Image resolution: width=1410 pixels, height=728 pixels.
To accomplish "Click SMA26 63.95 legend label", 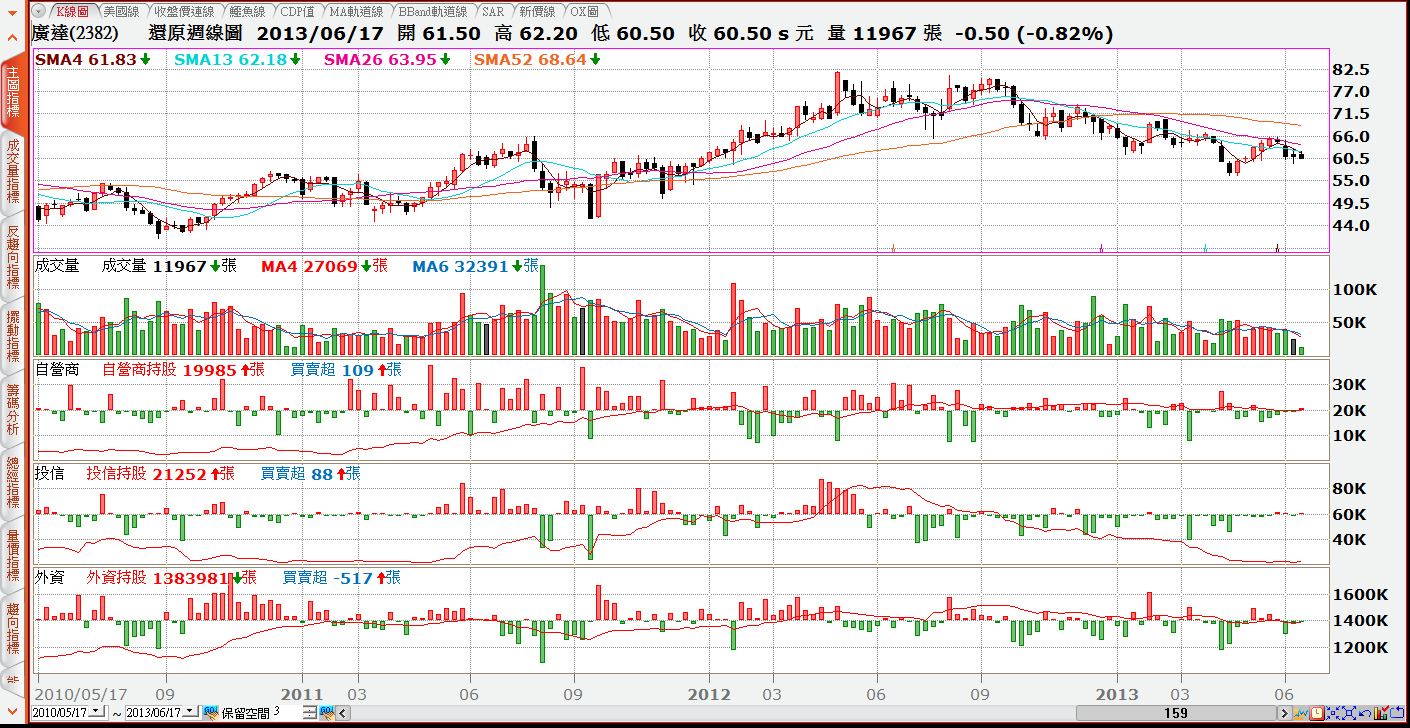I will 381,60.
